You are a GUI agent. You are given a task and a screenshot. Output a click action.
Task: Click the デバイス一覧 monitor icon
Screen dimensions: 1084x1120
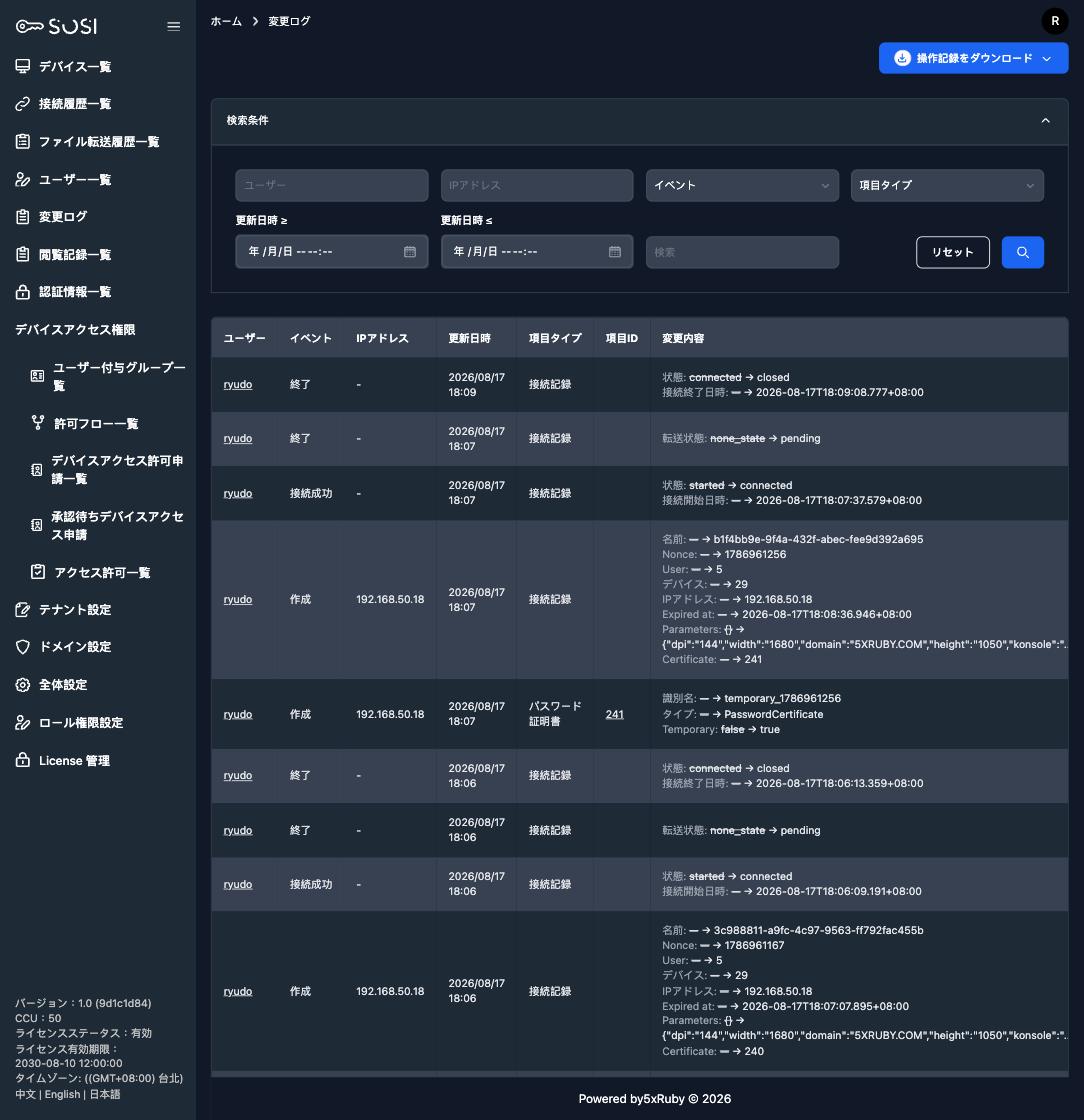23,66
